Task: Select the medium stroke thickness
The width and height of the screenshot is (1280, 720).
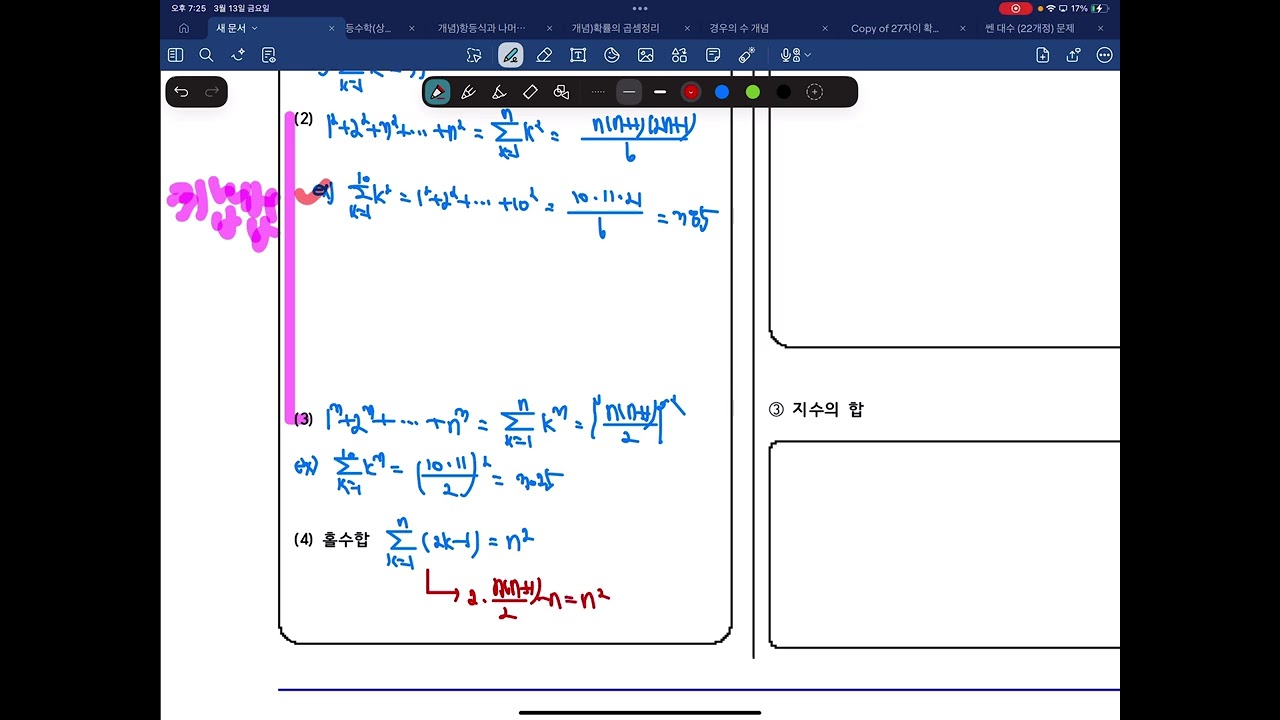Action: [629, 92]
